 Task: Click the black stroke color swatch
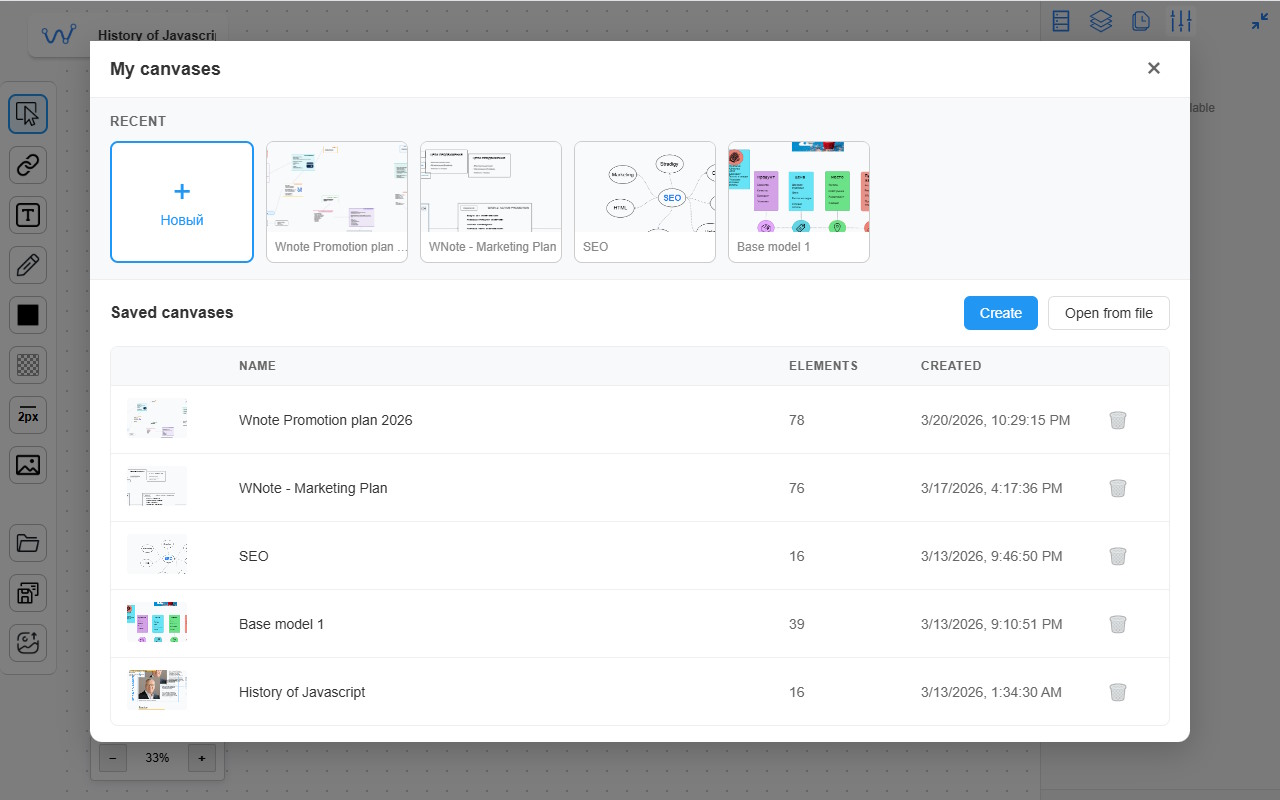click(x=28, y=315)
